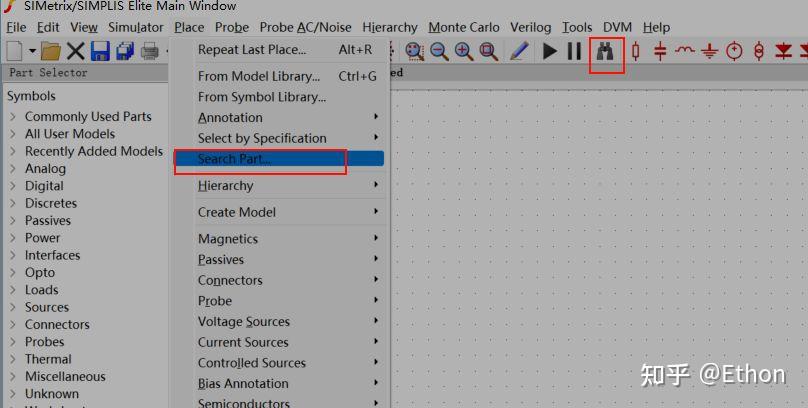This screenshot has height=408, width=808.
Task: Open the Annotation submenu
Action: click(x=279, y=117)
